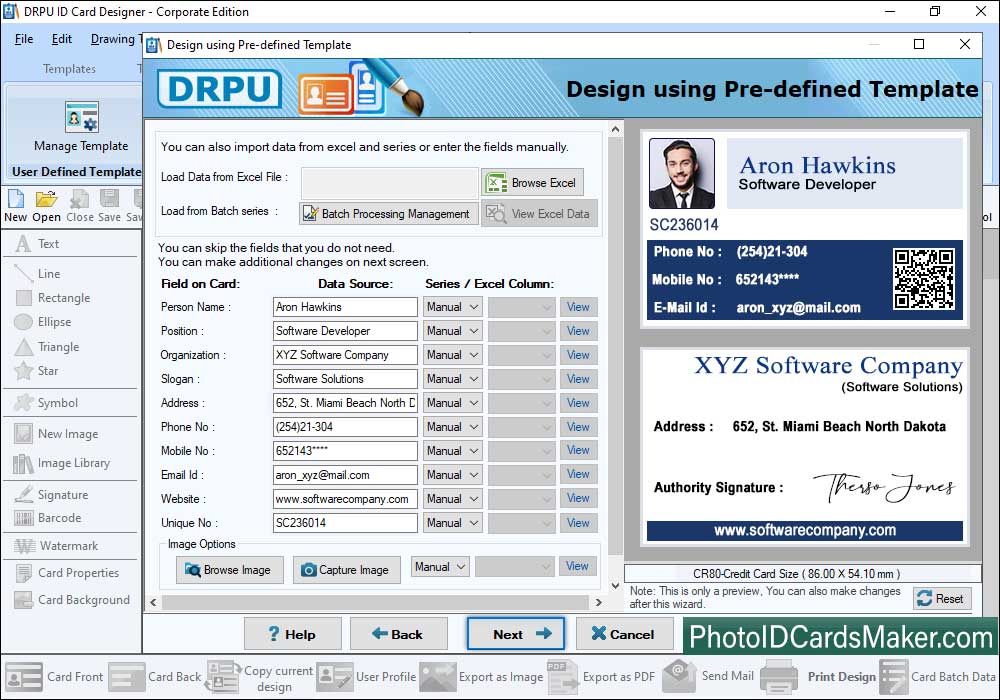Open the Drawing Tools menu
The height and width of the screenshot is (700, 1000).
pos(116,39)
